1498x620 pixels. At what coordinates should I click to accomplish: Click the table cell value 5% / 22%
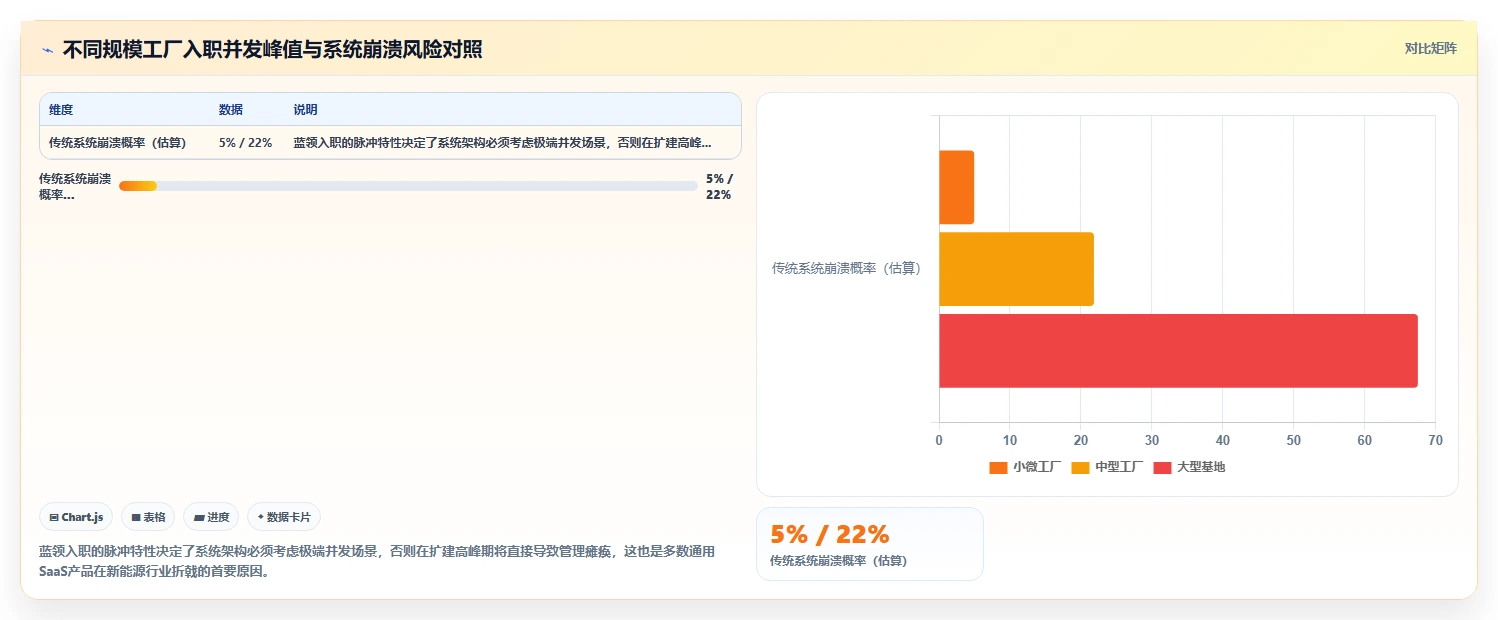click(x=246, y=143)
